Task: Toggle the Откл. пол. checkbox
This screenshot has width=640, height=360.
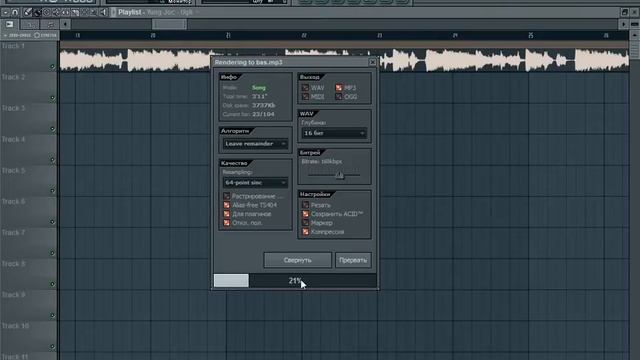Action: click(x=227, y=223)
